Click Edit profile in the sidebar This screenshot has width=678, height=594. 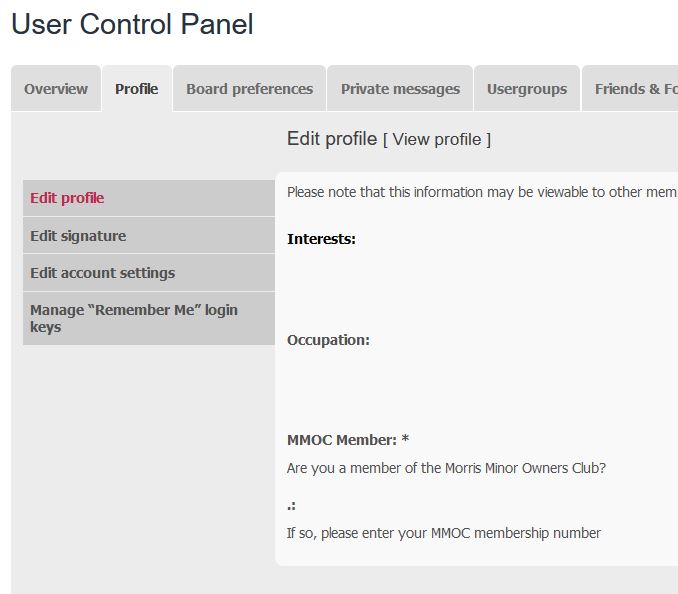pyautogui.click(x=149, y=198)
